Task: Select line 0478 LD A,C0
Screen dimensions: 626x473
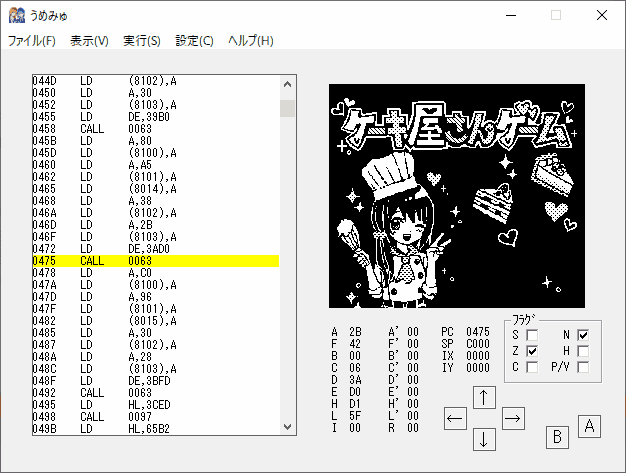Action: [x=156, y=273]
